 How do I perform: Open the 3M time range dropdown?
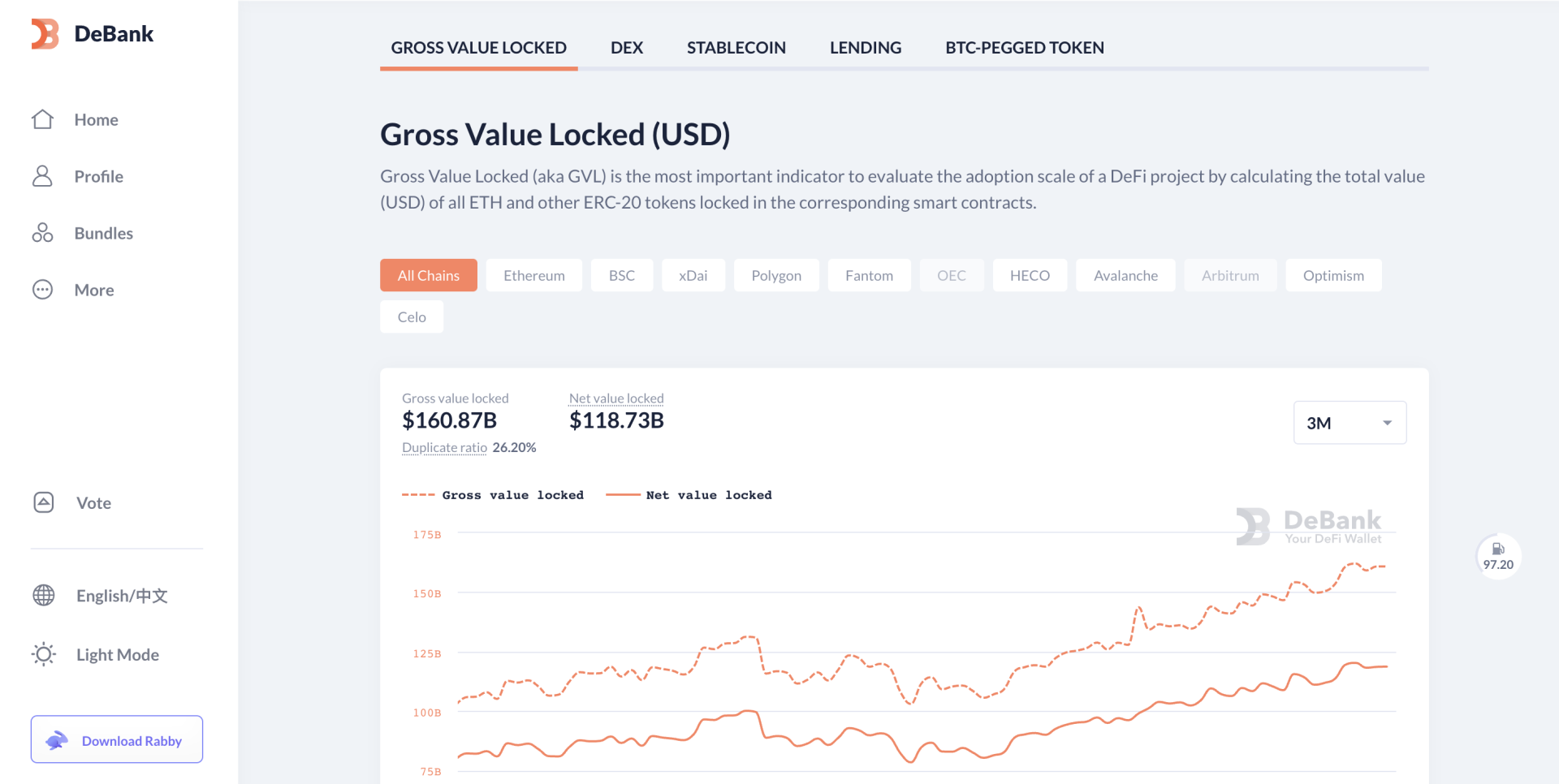(x=1350, y=423)
